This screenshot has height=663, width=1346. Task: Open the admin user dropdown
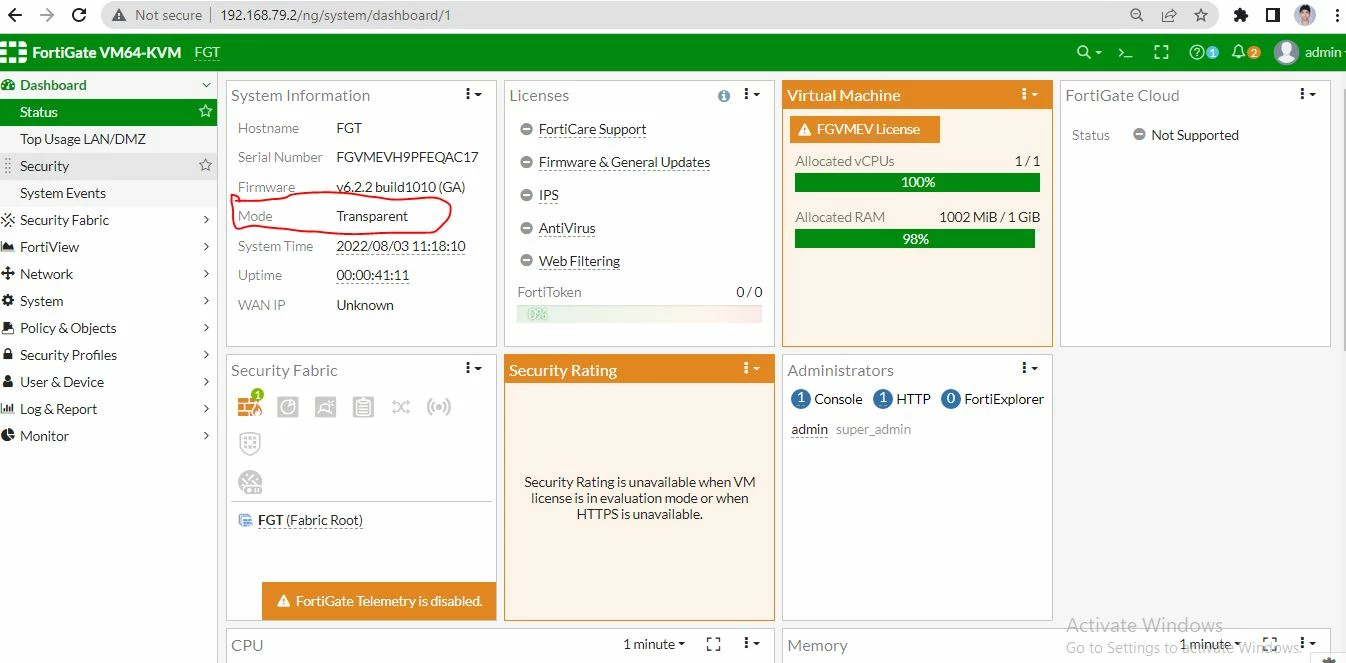1323,52
